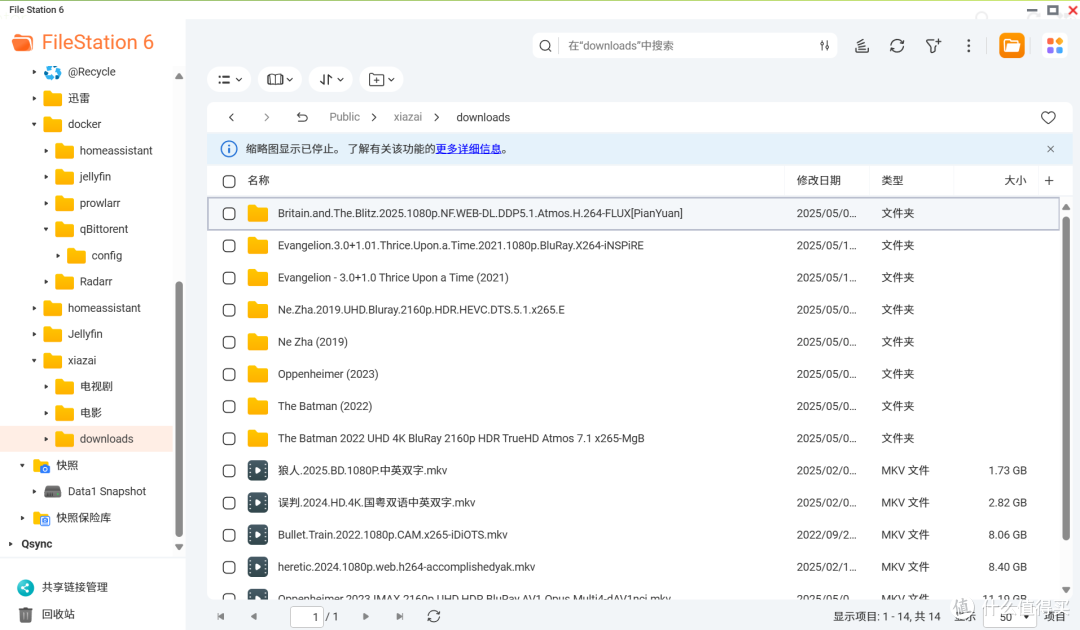Screen dimensions: 1080x630
Task: Click the info icon in thumbnail notice
Action: [x=229, y=149]
